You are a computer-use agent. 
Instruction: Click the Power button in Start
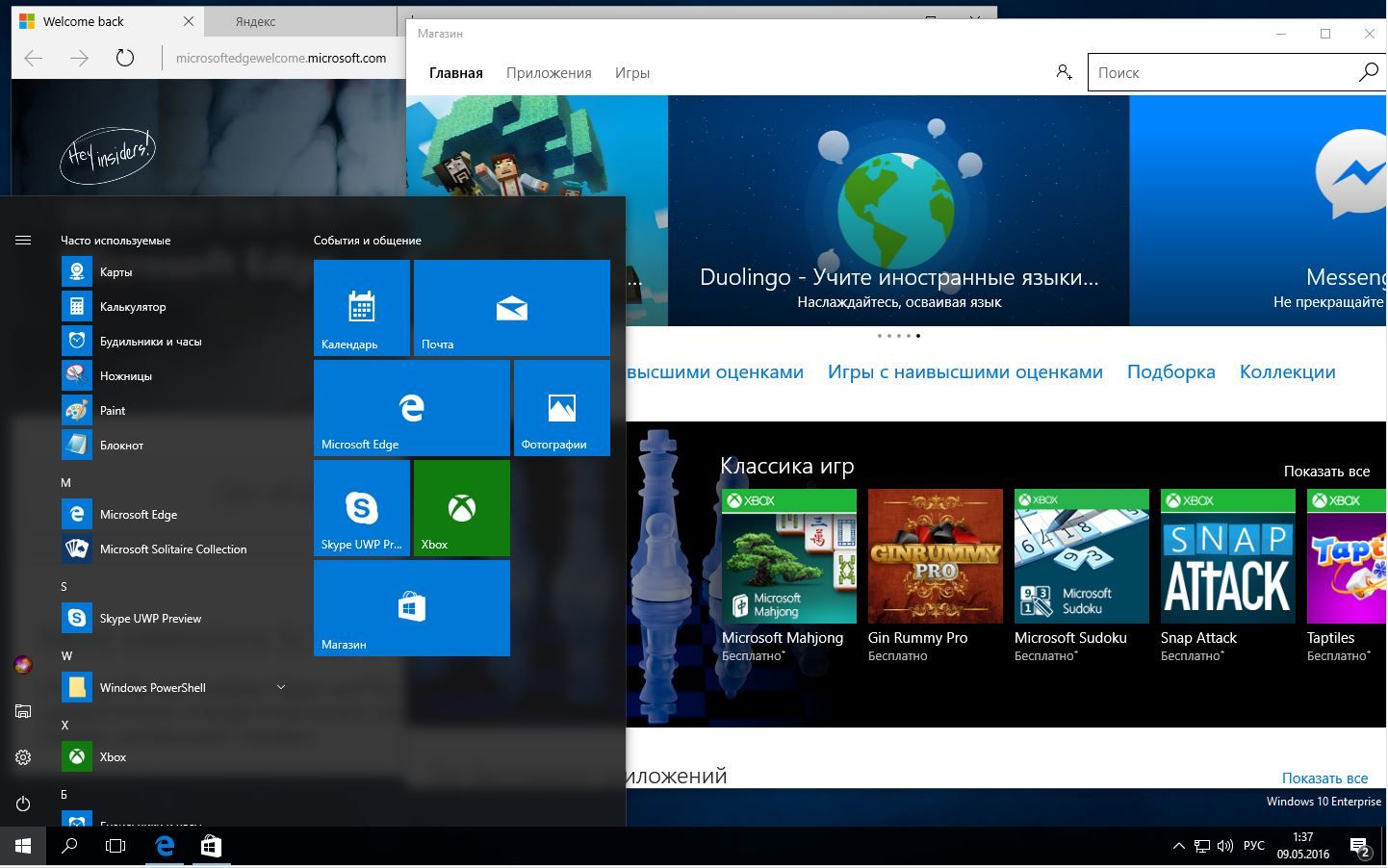[23, 804]
